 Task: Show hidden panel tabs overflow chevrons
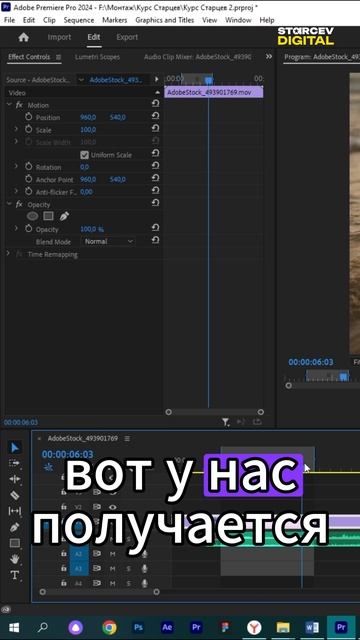click(x=269, y=57)
